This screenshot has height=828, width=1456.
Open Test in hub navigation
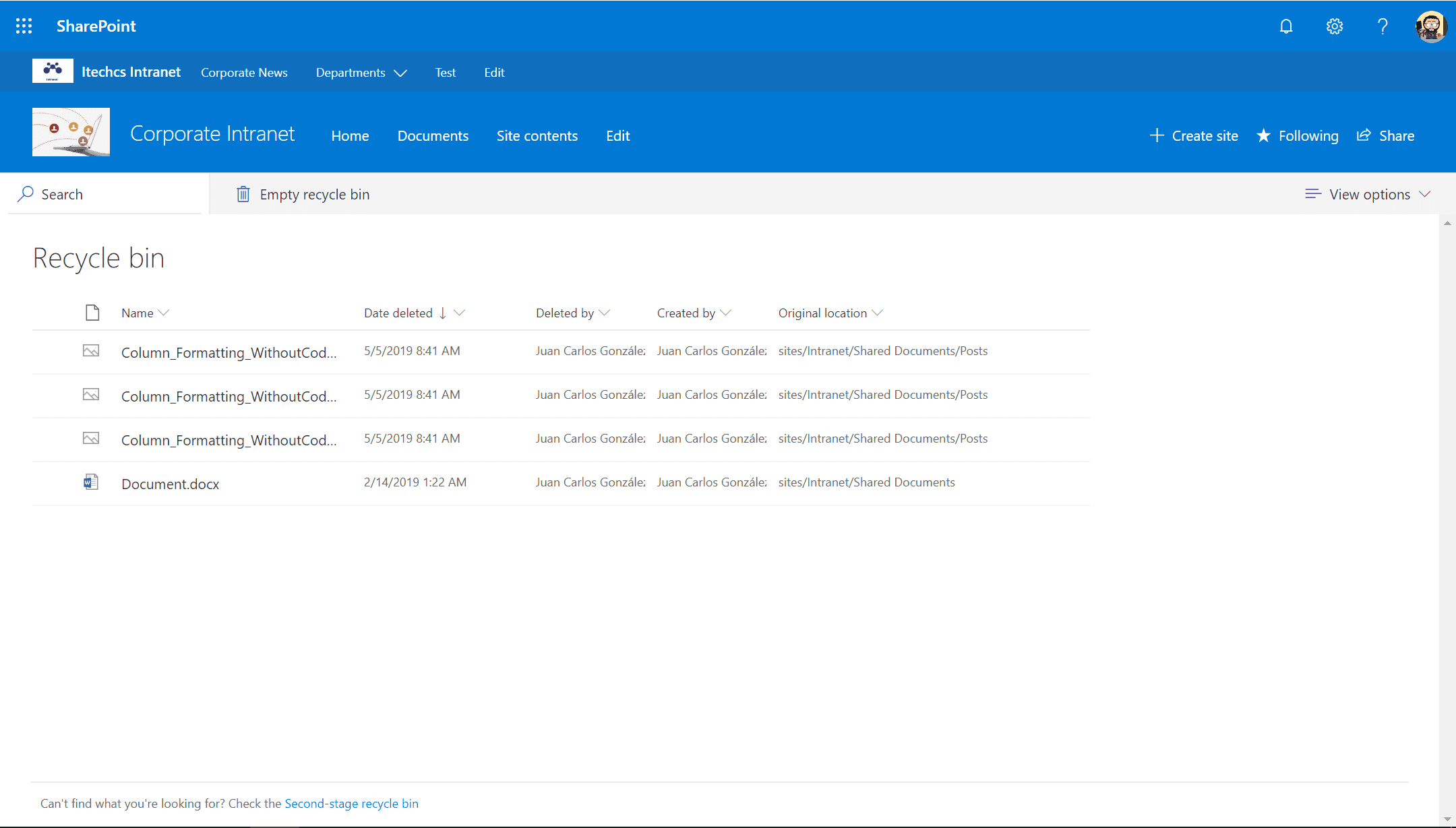click(x=446, y=73)
